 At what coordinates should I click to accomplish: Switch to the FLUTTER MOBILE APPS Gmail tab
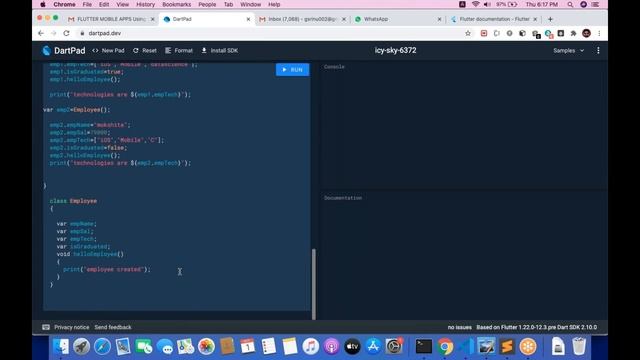click(x=111, y=19)
